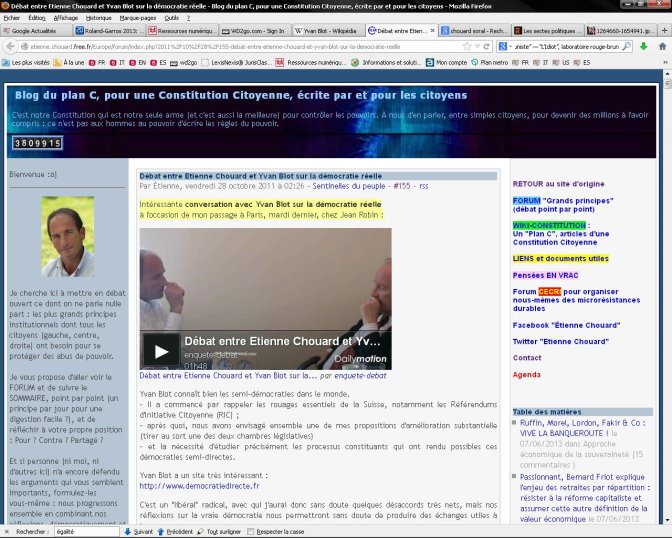Click the Contact link
This screenshot has height=538, width=672.
coord(527,358)
